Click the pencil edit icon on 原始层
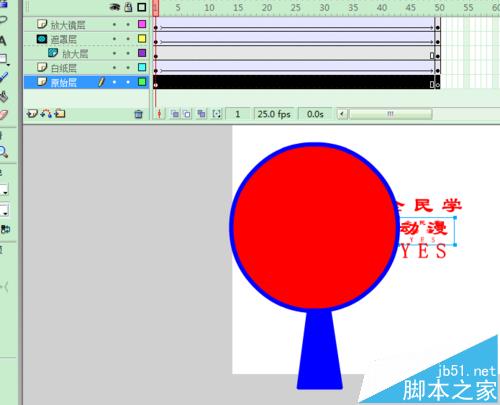 click(x=101, y=82)
